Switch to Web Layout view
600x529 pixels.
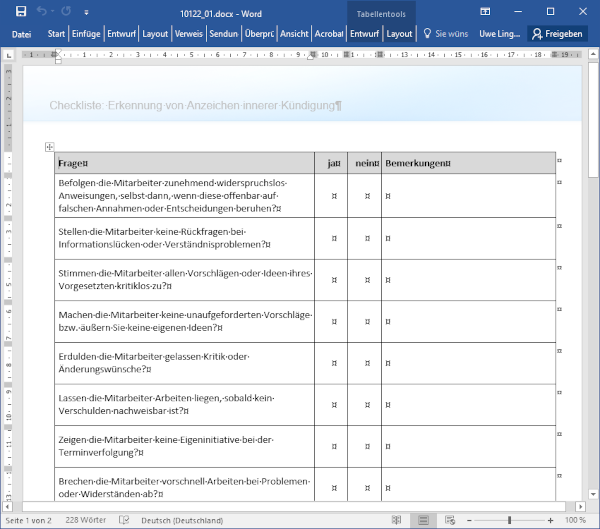(x=448, y=520)
